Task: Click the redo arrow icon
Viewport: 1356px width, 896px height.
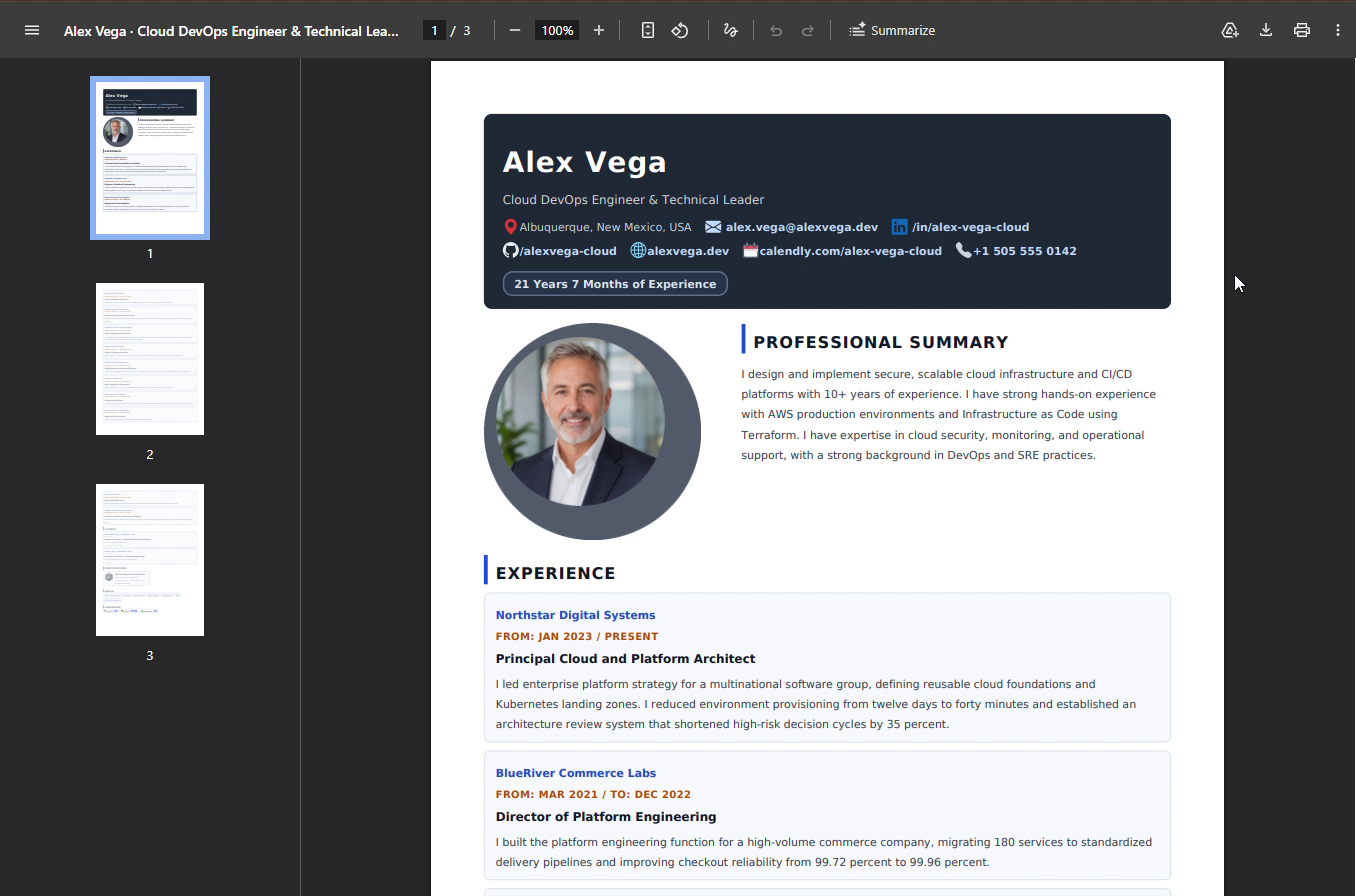Action: [x=808, y=30]
